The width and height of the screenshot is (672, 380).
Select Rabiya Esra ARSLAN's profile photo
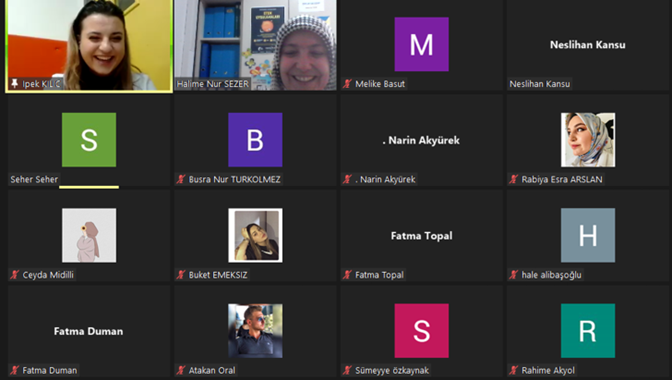tap(588, 140)
